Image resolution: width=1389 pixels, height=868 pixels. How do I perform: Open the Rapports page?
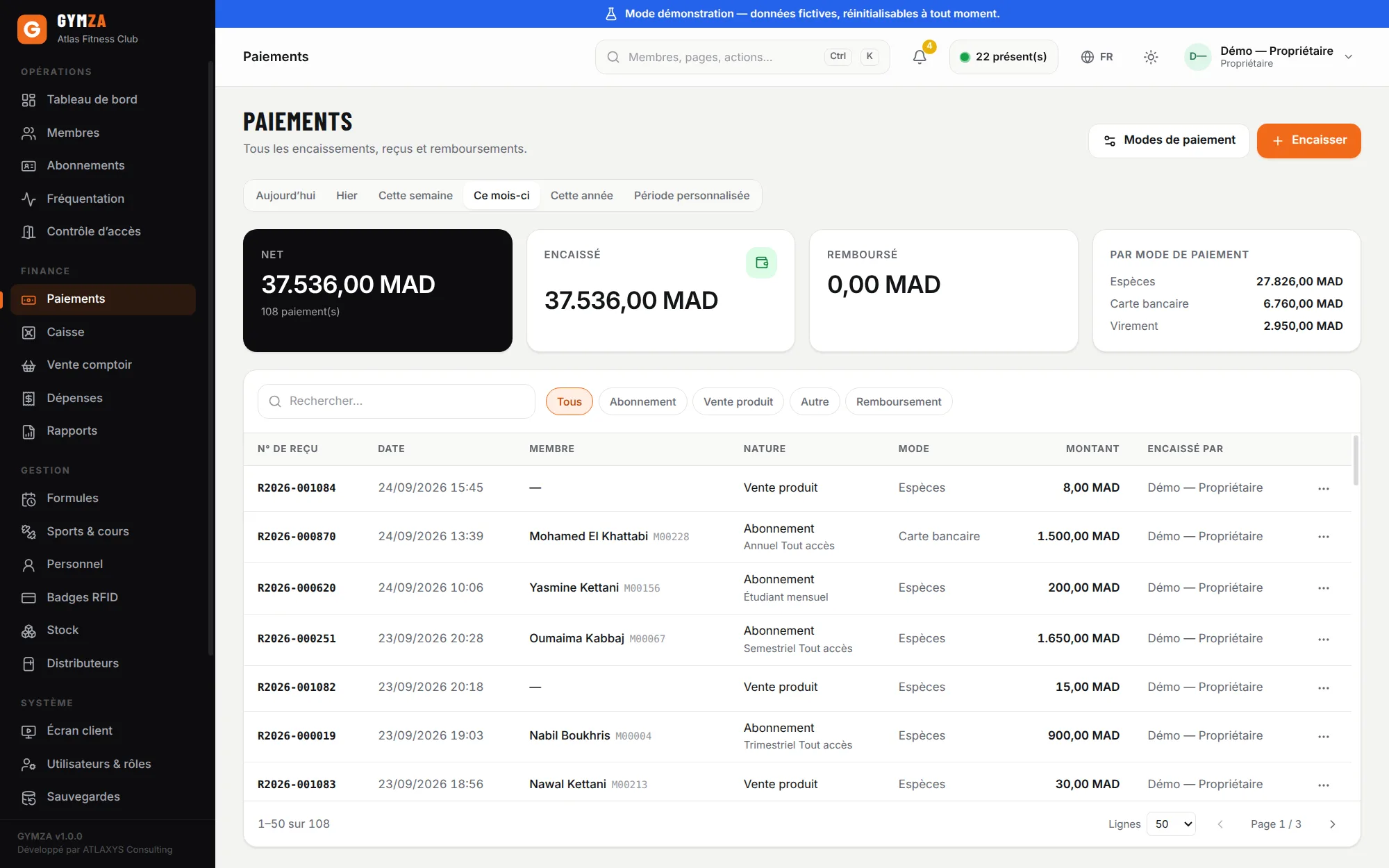(x=103, y=431)
